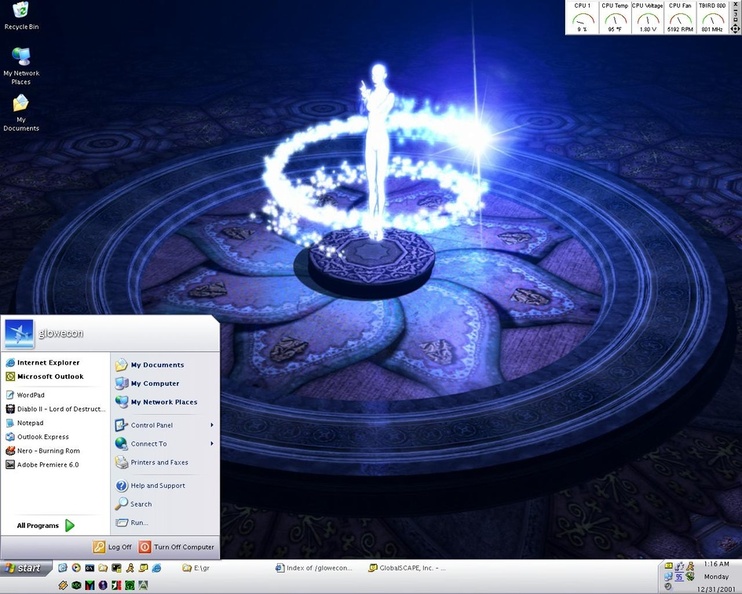The height and width of the screenshot is (594, 742).
Task: Switch to Index of /glowecon taskbar window
Action: pyautogui.click(x=314, y=568)
